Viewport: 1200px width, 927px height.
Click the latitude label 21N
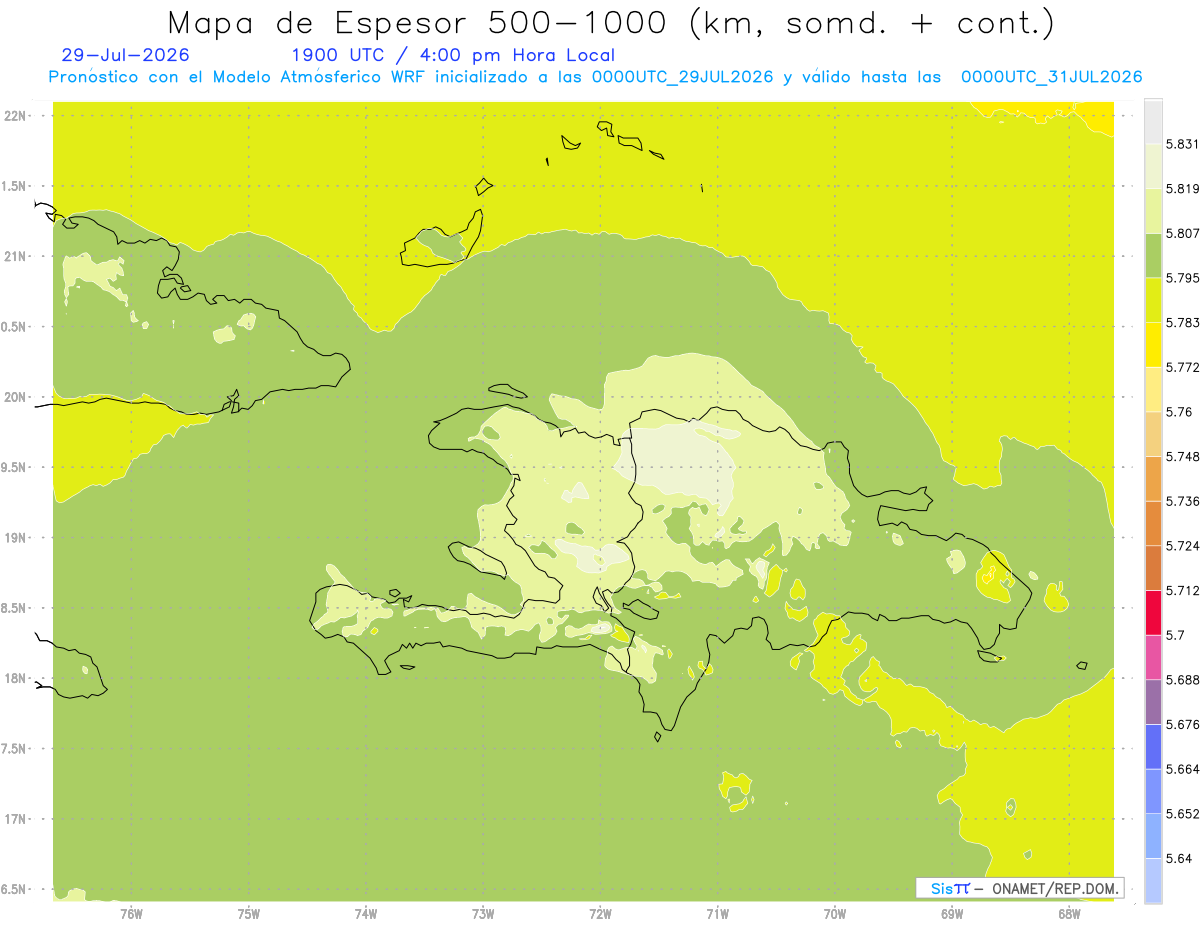click(x=17, y=256)
